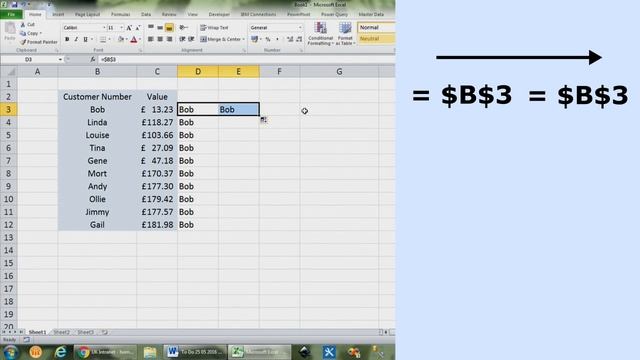Align text right
Screen dimensions: 640x360
coord(169,39)
